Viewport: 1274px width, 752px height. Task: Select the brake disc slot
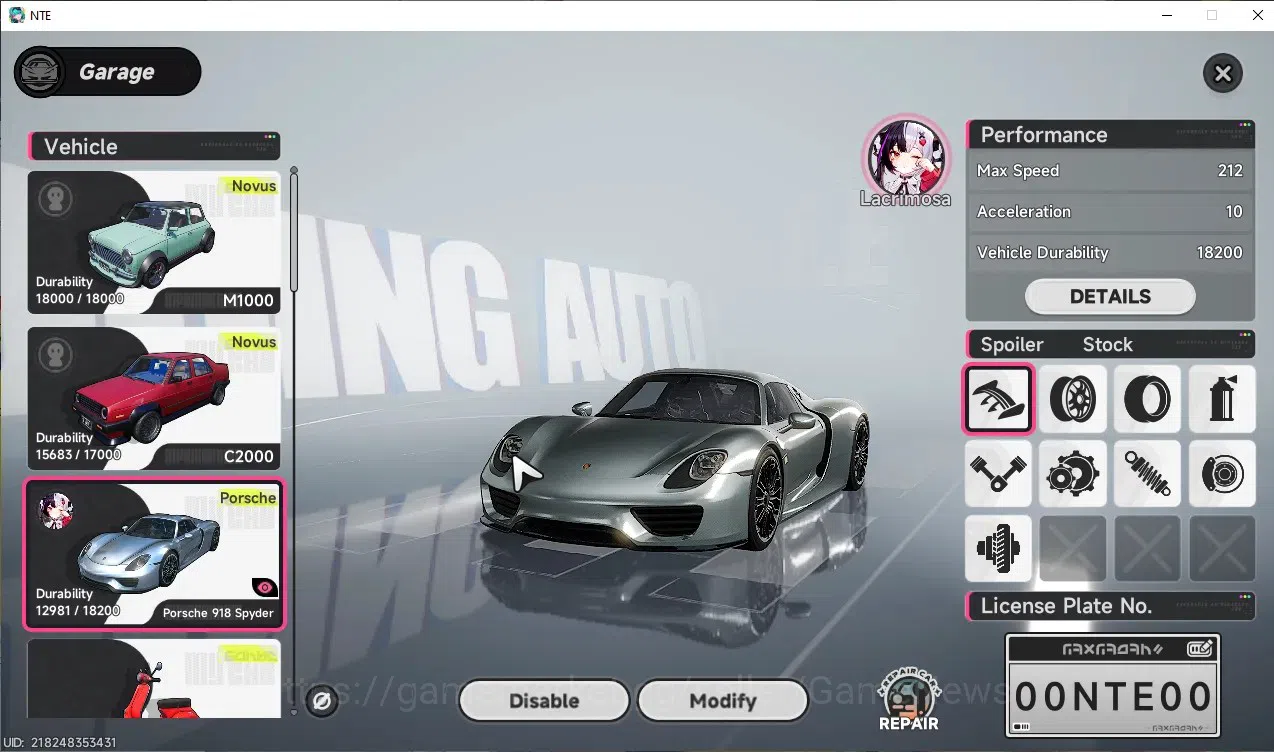coord(1222,473)
